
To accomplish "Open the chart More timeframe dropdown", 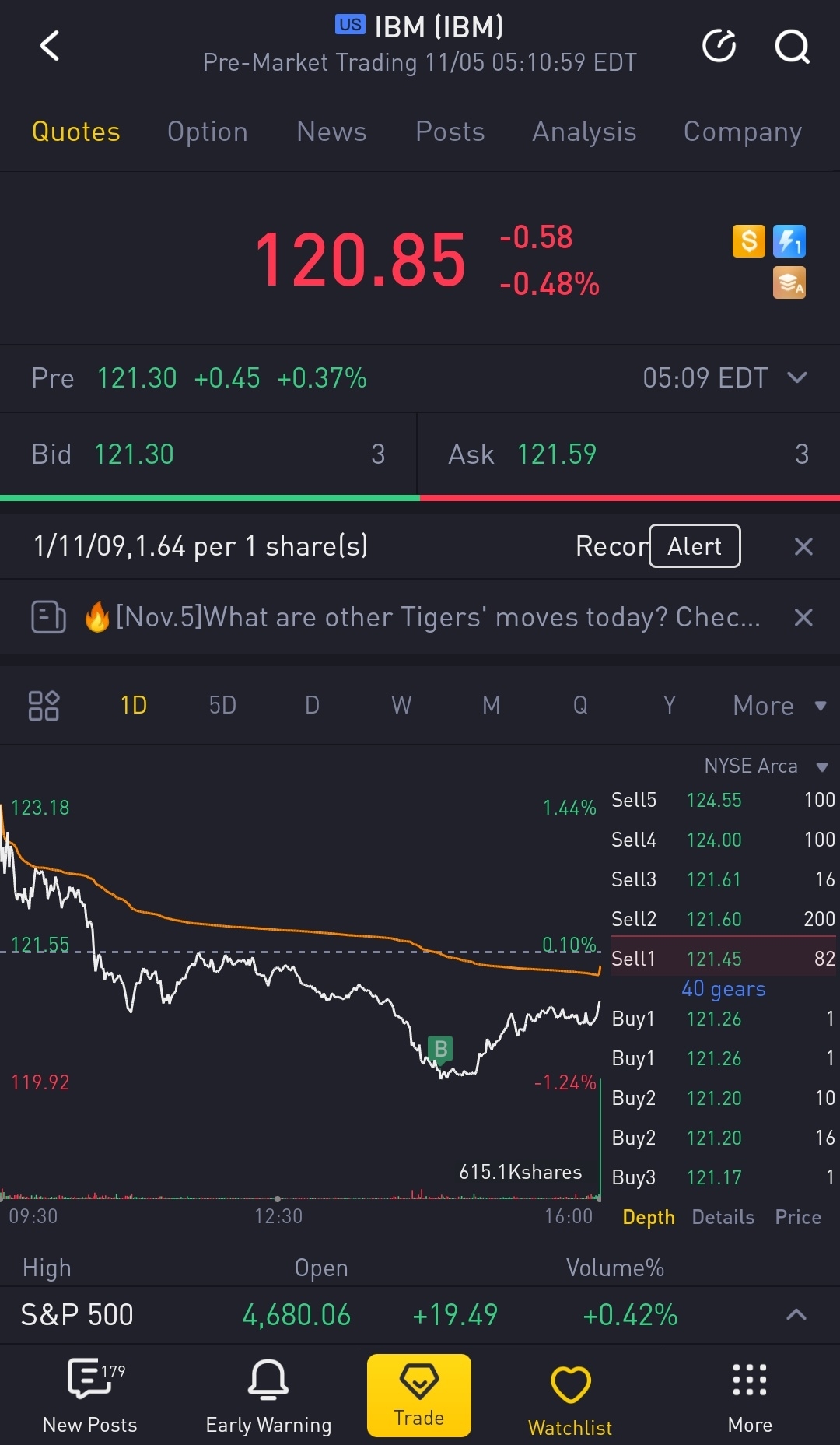I will click(x=779, y=706).
